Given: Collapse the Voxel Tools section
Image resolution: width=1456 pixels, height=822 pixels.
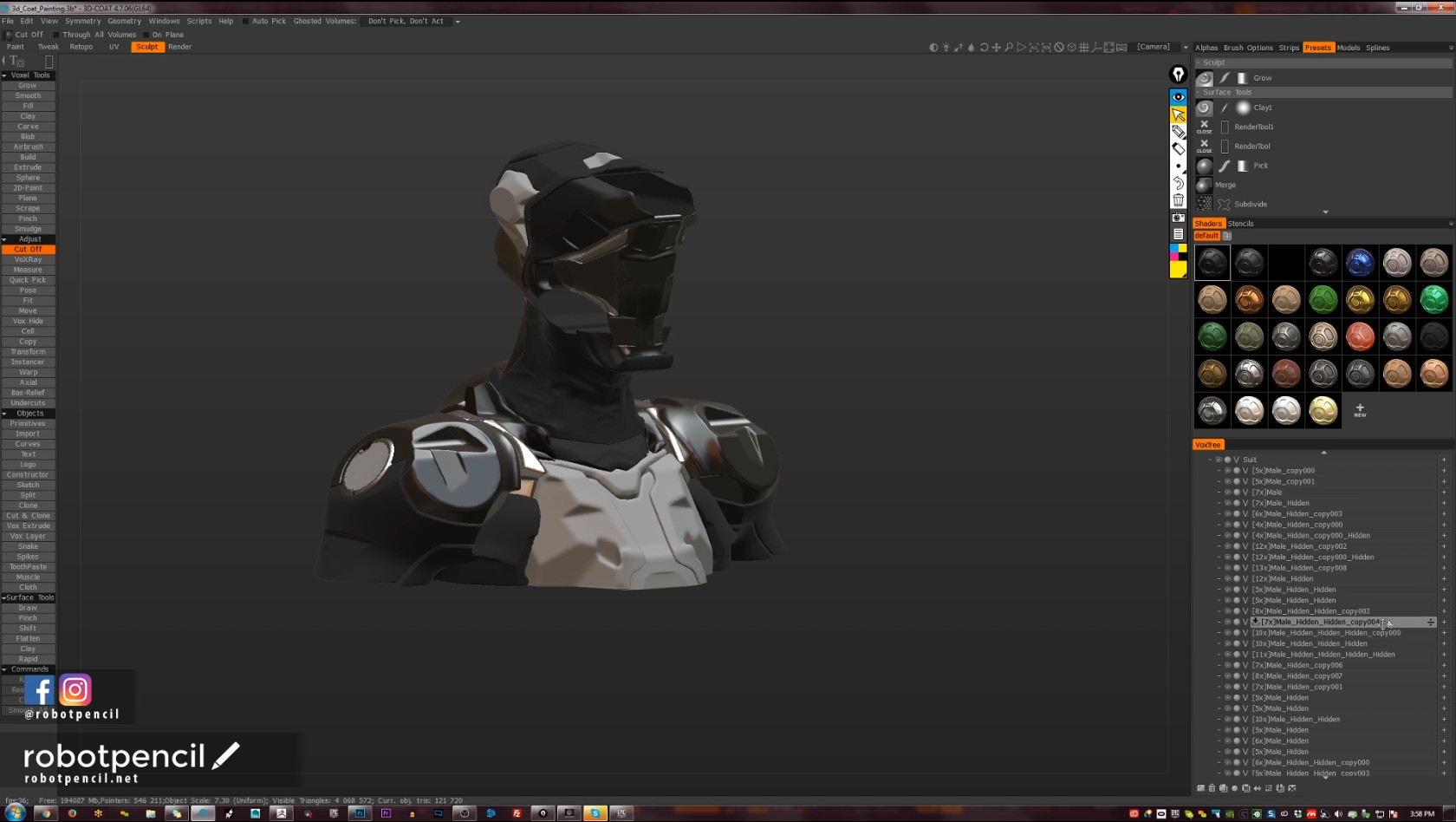Looking at the screenshot, I should click(4, 75).
